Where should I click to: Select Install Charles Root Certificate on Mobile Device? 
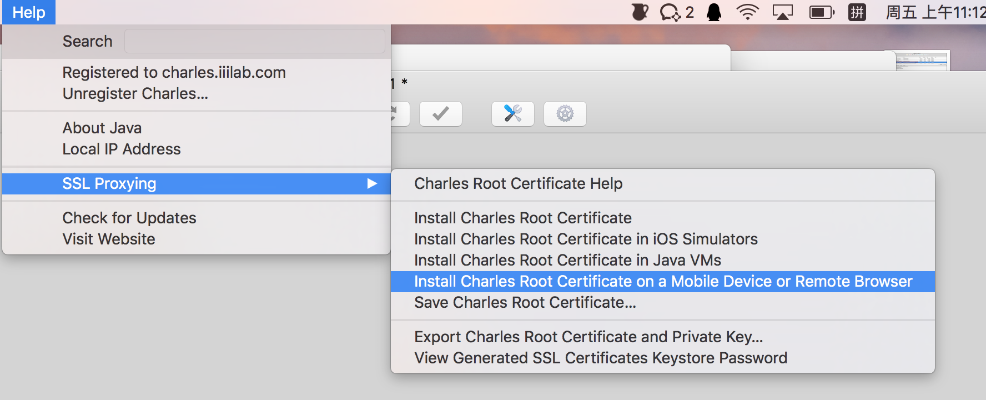(x=662, y=281)
